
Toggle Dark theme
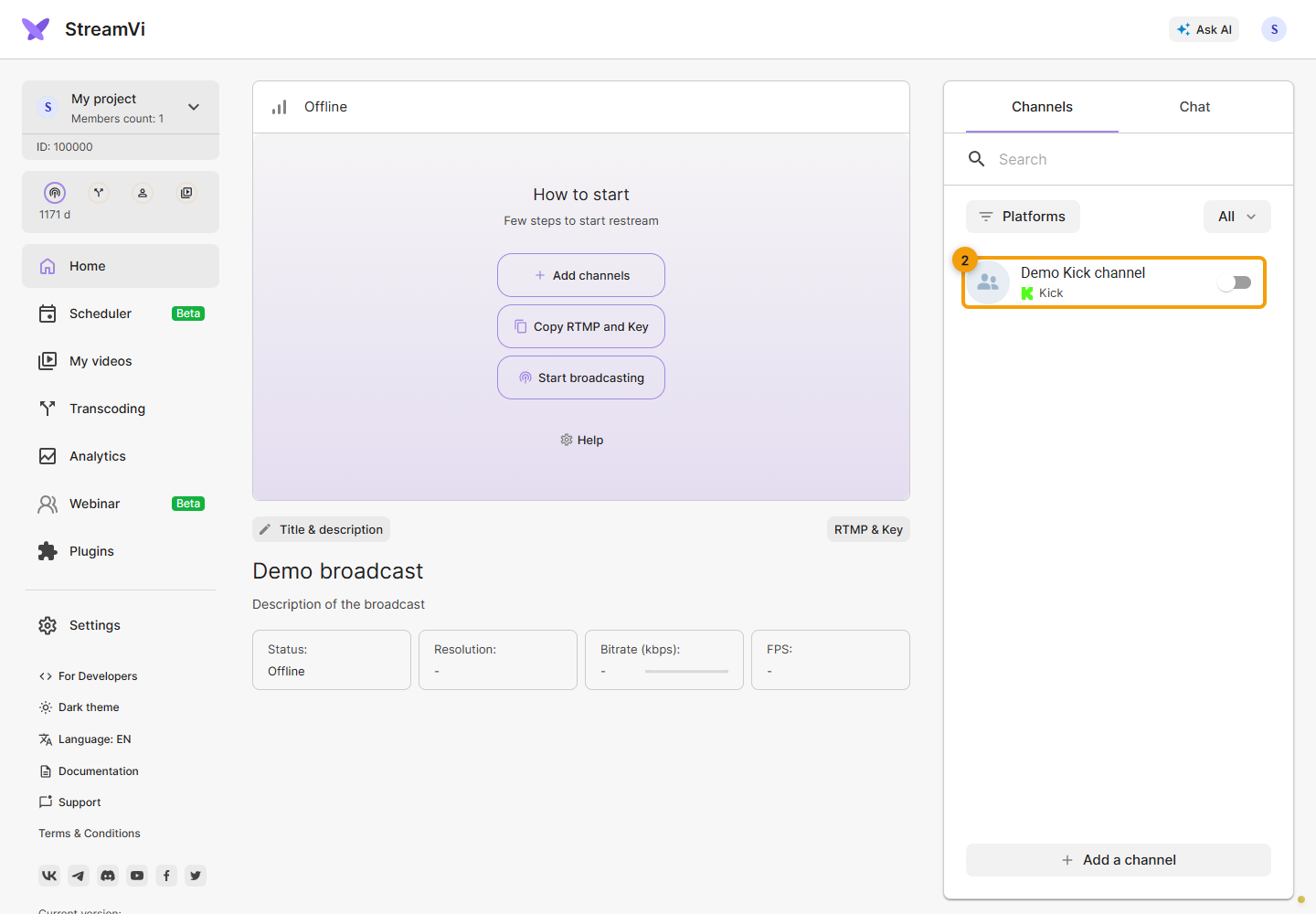point(79,707)
